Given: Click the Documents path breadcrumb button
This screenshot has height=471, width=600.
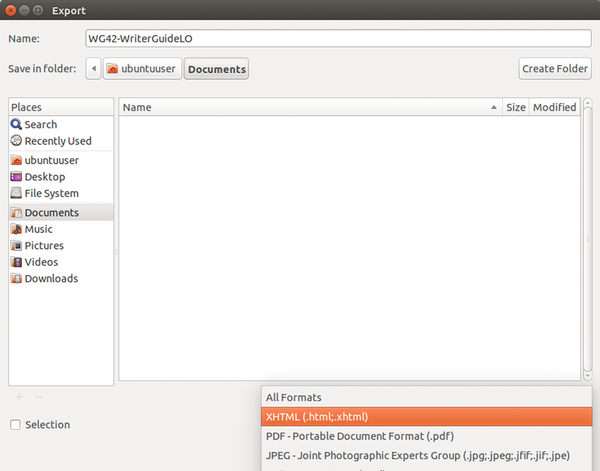Looking at the screenshot, I should click(216, 69).
